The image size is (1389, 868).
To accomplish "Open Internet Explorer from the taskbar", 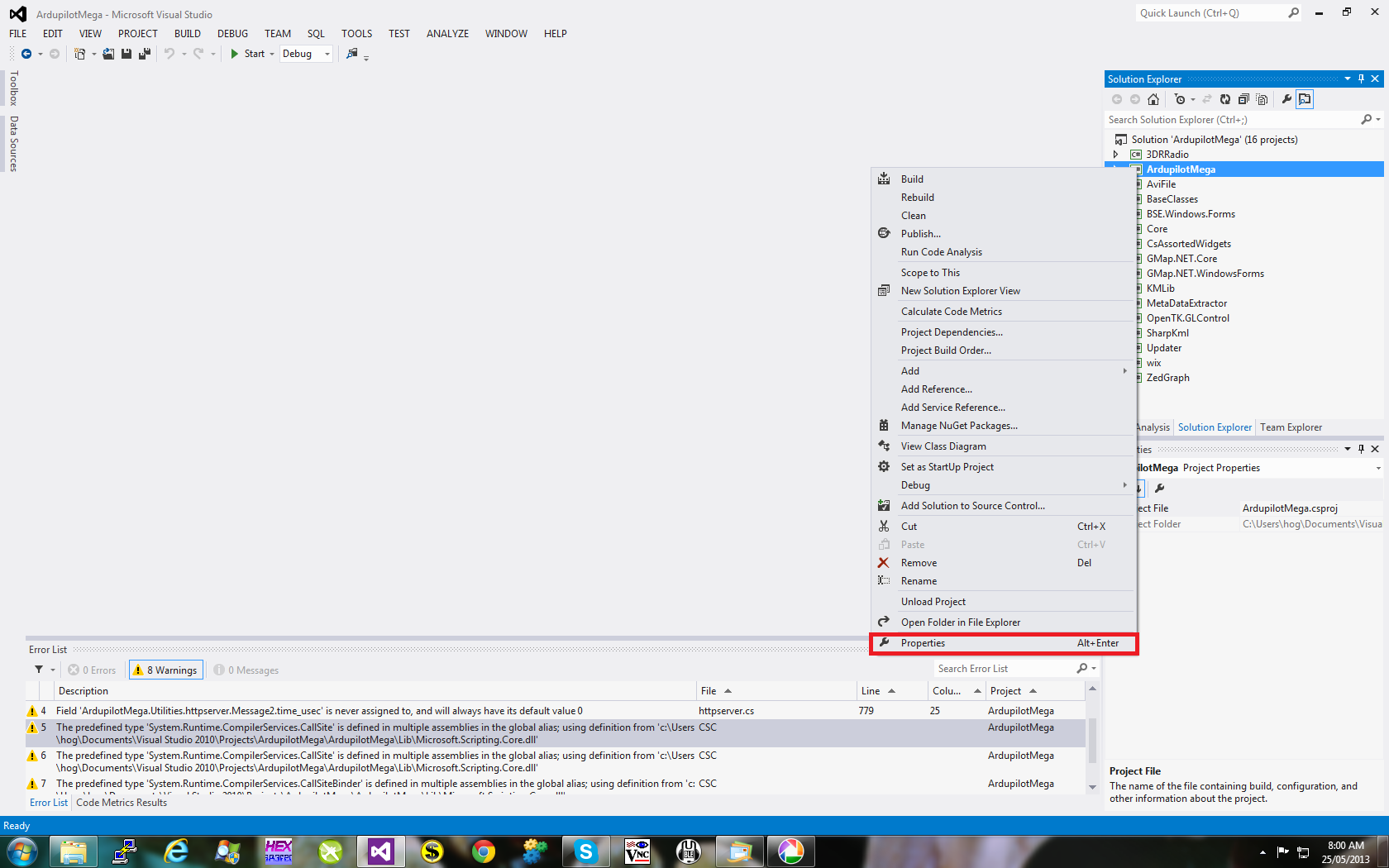I will (176, 851).
